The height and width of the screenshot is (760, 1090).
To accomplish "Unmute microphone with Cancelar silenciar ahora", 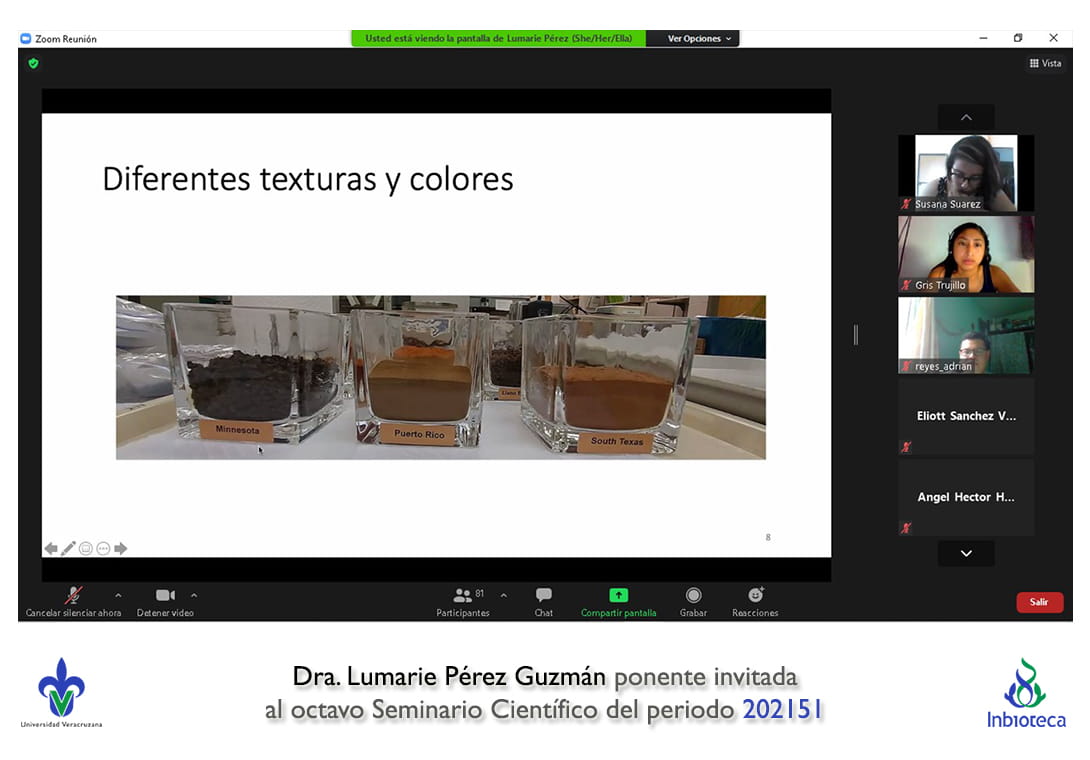I will point(73,596).
